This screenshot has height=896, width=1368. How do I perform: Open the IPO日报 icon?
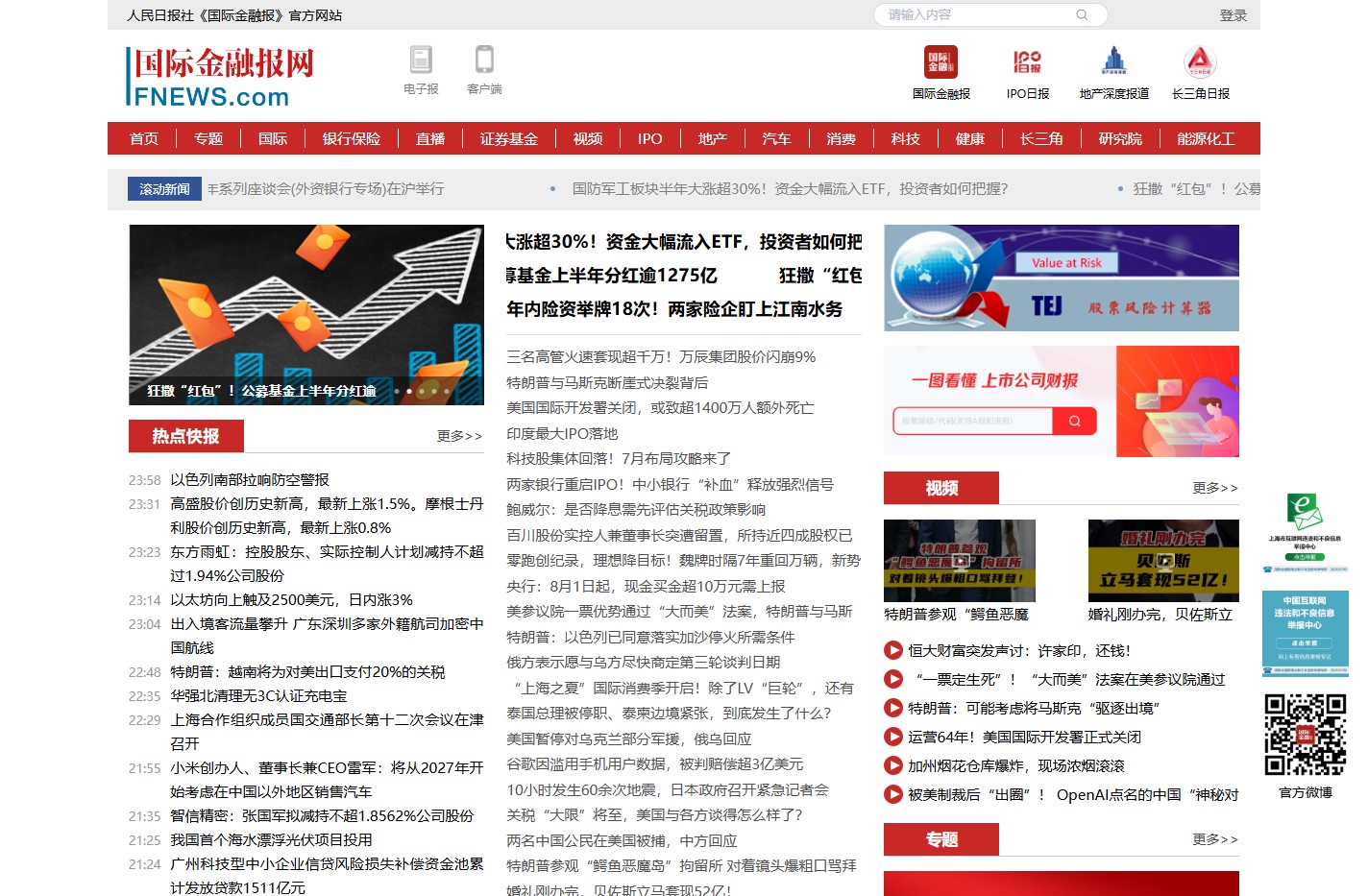coord(1027,62)
